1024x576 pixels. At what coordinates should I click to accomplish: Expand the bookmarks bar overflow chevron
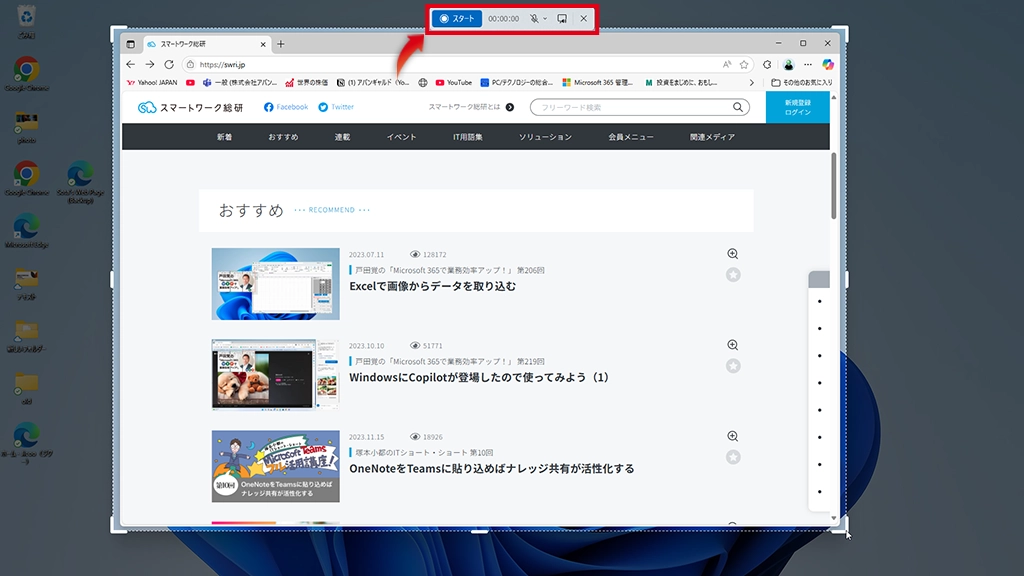point(752,83)
